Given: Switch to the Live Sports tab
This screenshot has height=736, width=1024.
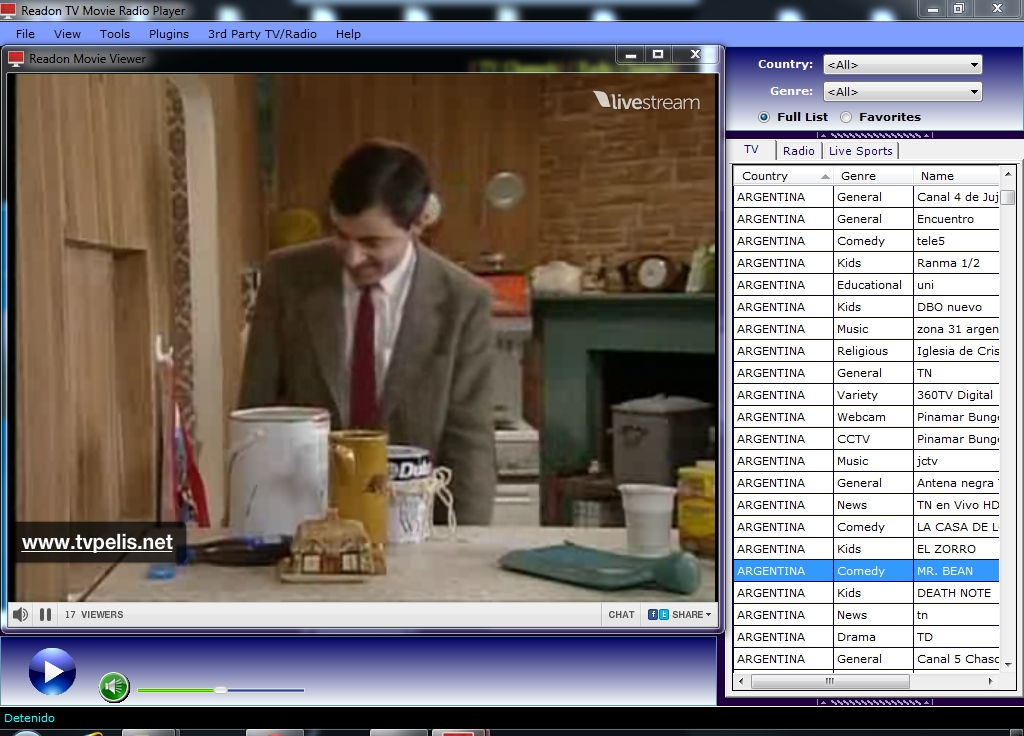Looking at the screenshot, I should click(860, 151).
